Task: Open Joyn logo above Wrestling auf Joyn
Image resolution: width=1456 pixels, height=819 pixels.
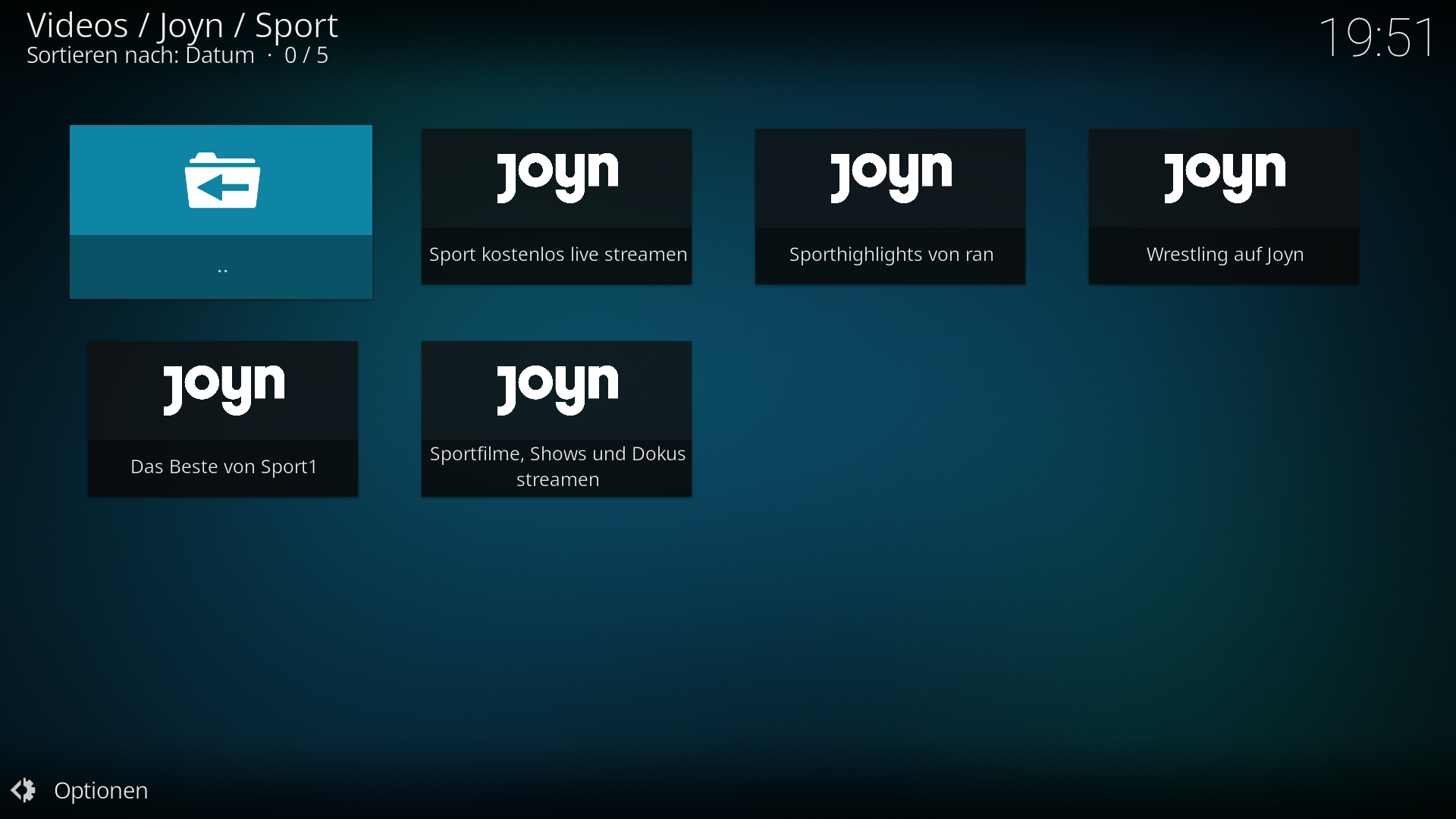Action: pos(1225,177)
